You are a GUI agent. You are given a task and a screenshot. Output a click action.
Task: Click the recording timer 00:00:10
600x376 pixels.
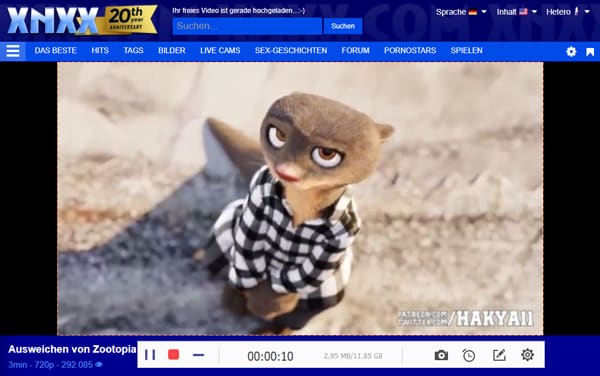[270, 356]
